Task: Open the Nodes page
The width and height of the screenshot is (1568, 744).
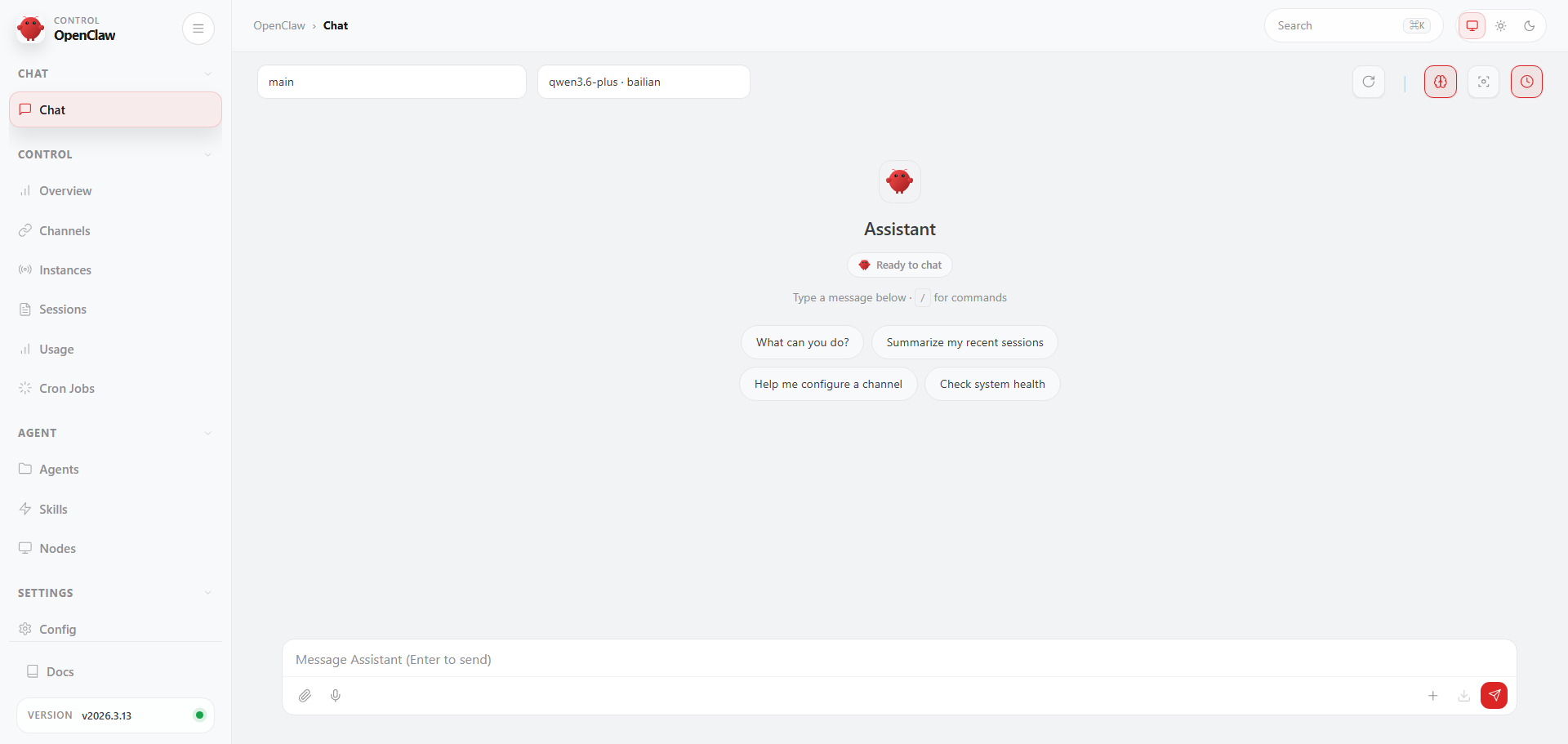Action: point(115,549)
